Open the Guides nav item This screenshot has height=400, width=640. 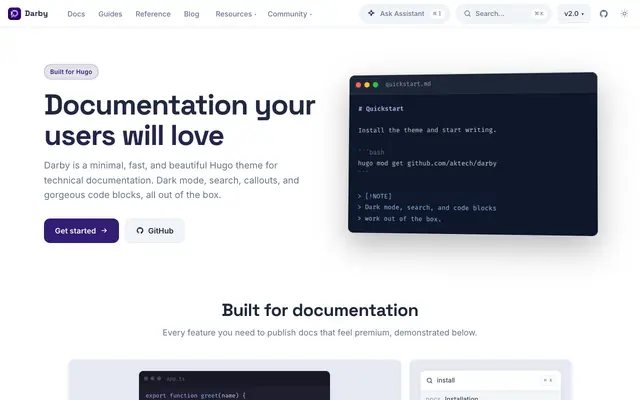pyautogui.click(x=110, y=14)
